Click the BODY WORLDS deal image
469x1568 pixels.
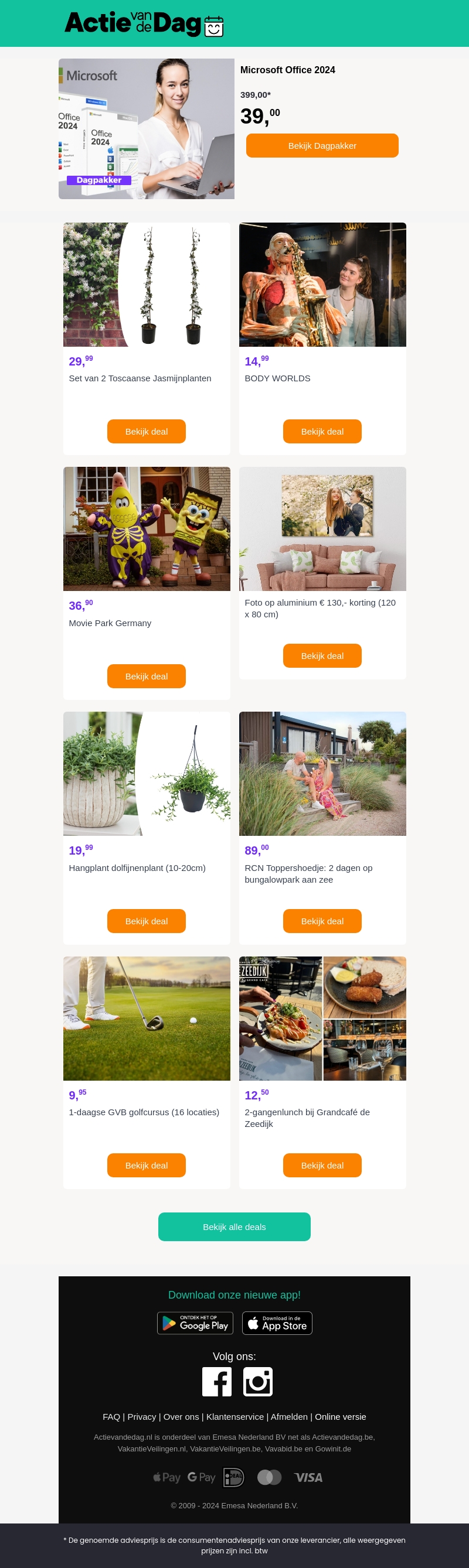pos(322,284)
